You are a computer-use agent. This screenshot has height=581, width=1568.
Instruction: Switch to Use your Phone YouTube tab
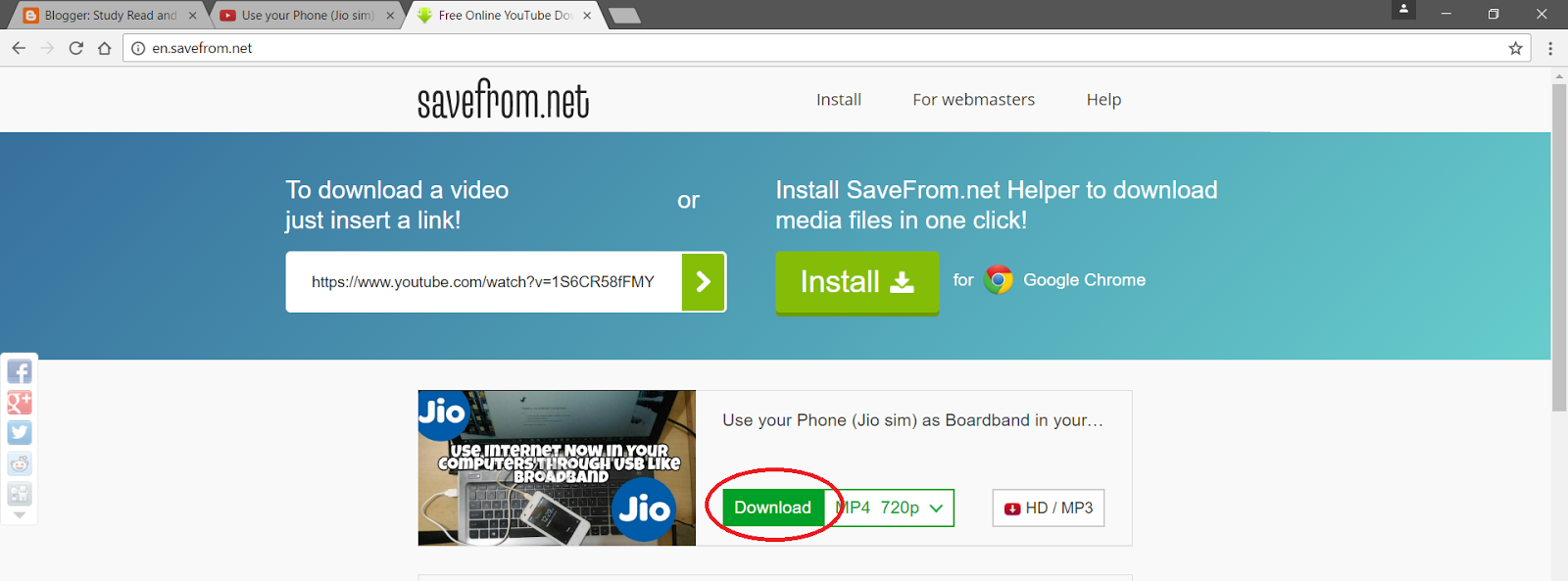[306, 15]
